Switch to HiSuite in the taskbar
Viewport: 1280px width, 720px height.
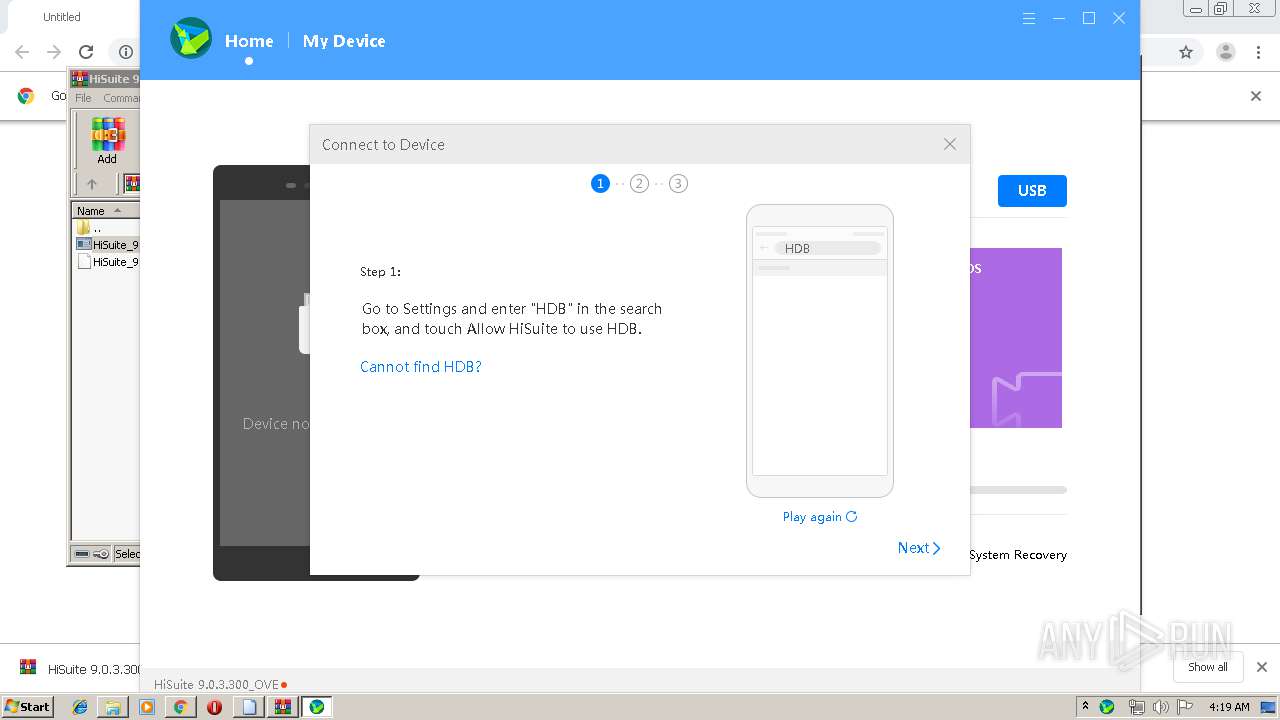(x=317, y=707)
